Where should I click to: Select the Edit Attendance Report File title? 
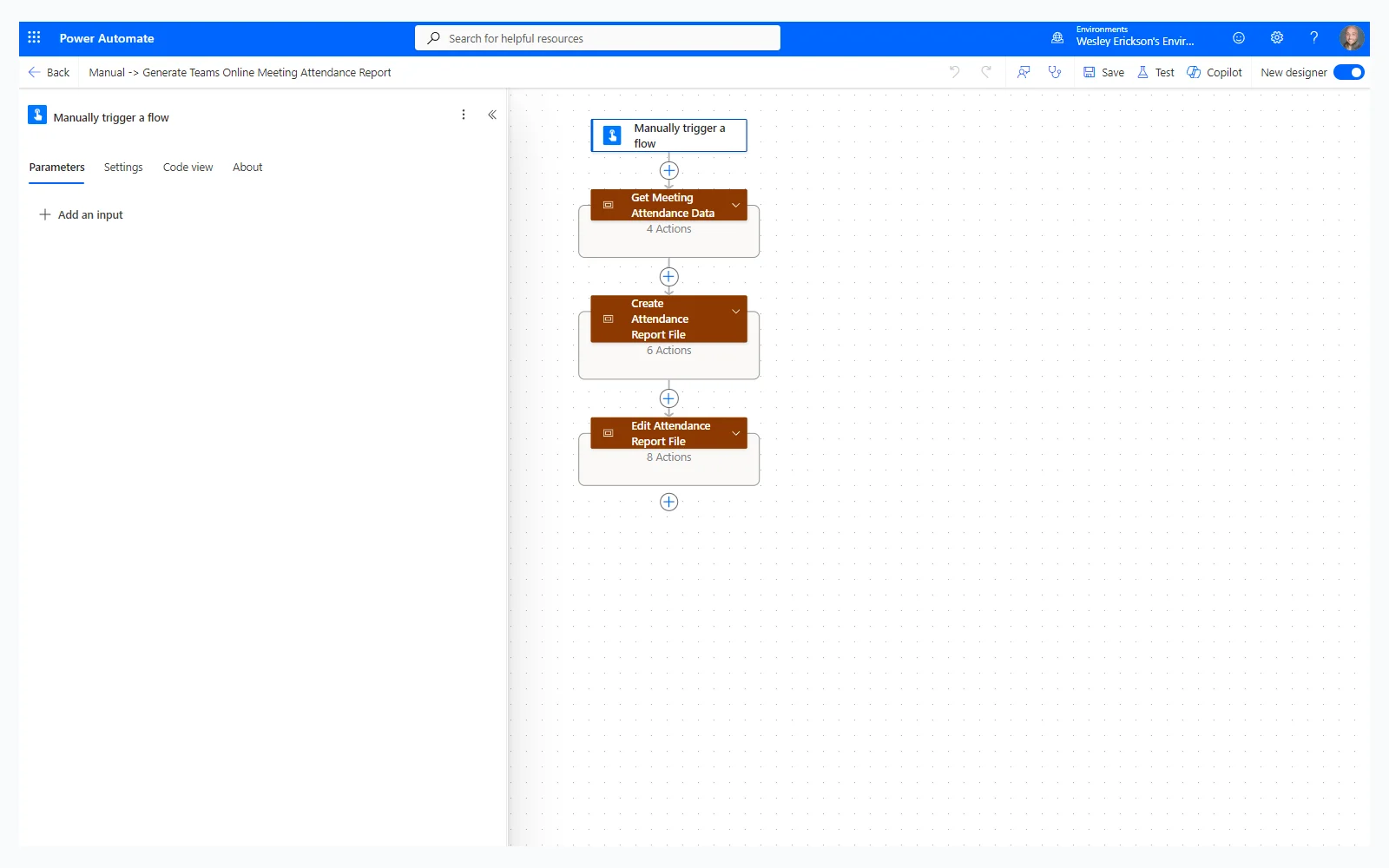click(670, 433)
